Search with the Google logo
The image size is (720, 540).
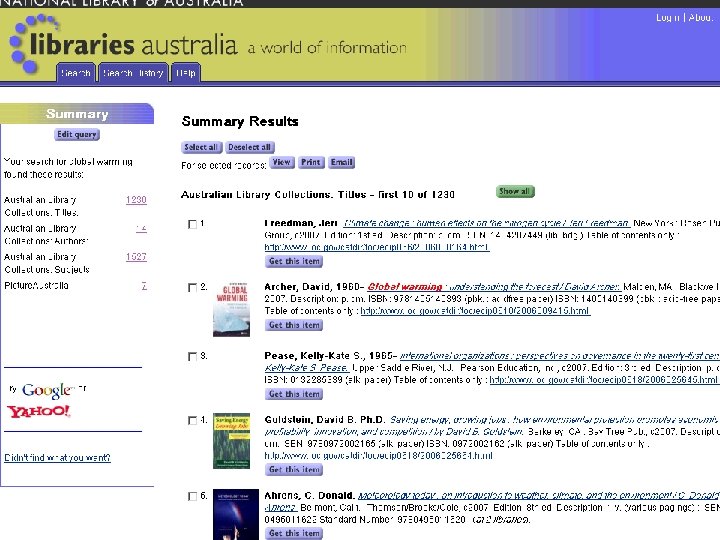click(x=48, y=390)
